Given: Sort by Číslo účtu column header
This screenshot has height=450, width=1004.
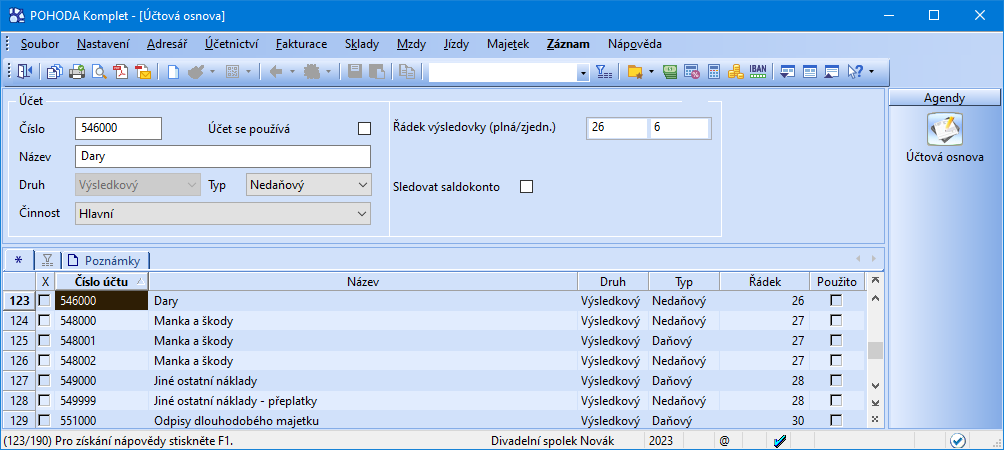Looking at the screenshot, I should tap(102, 282).
